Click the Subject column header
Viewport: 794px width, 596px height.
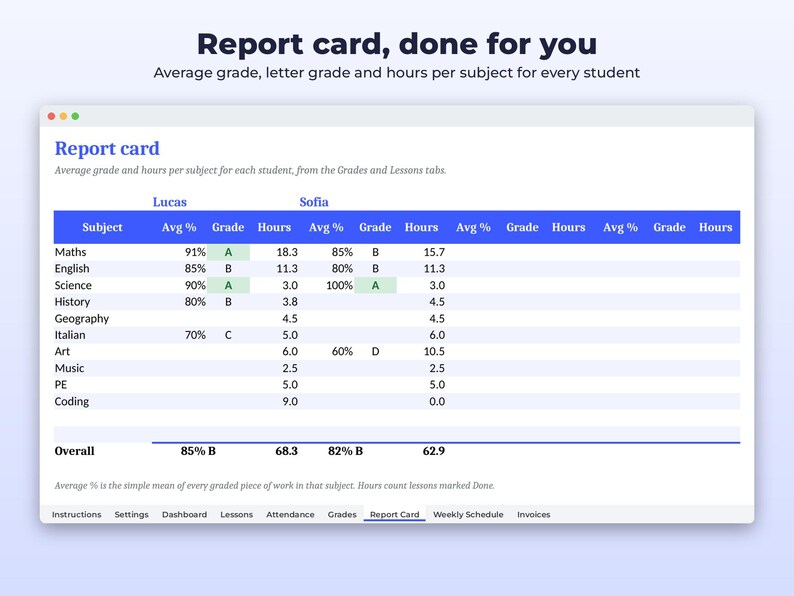pos(102,227)
